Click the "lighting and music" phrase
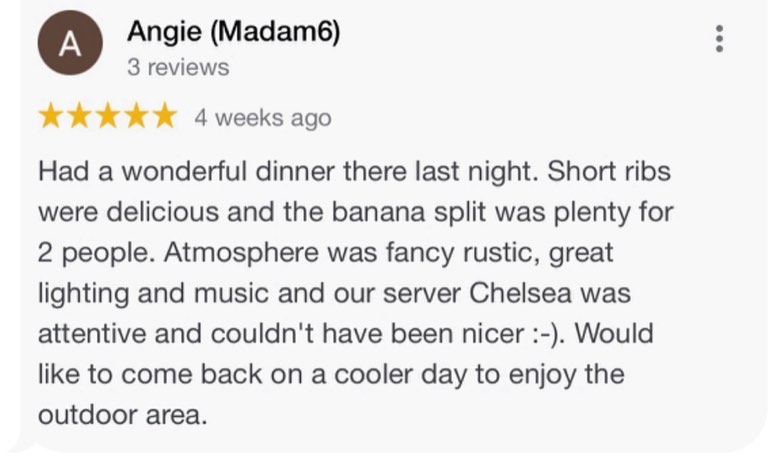Viewport: 777px width, 470px height. pos(154,294)
